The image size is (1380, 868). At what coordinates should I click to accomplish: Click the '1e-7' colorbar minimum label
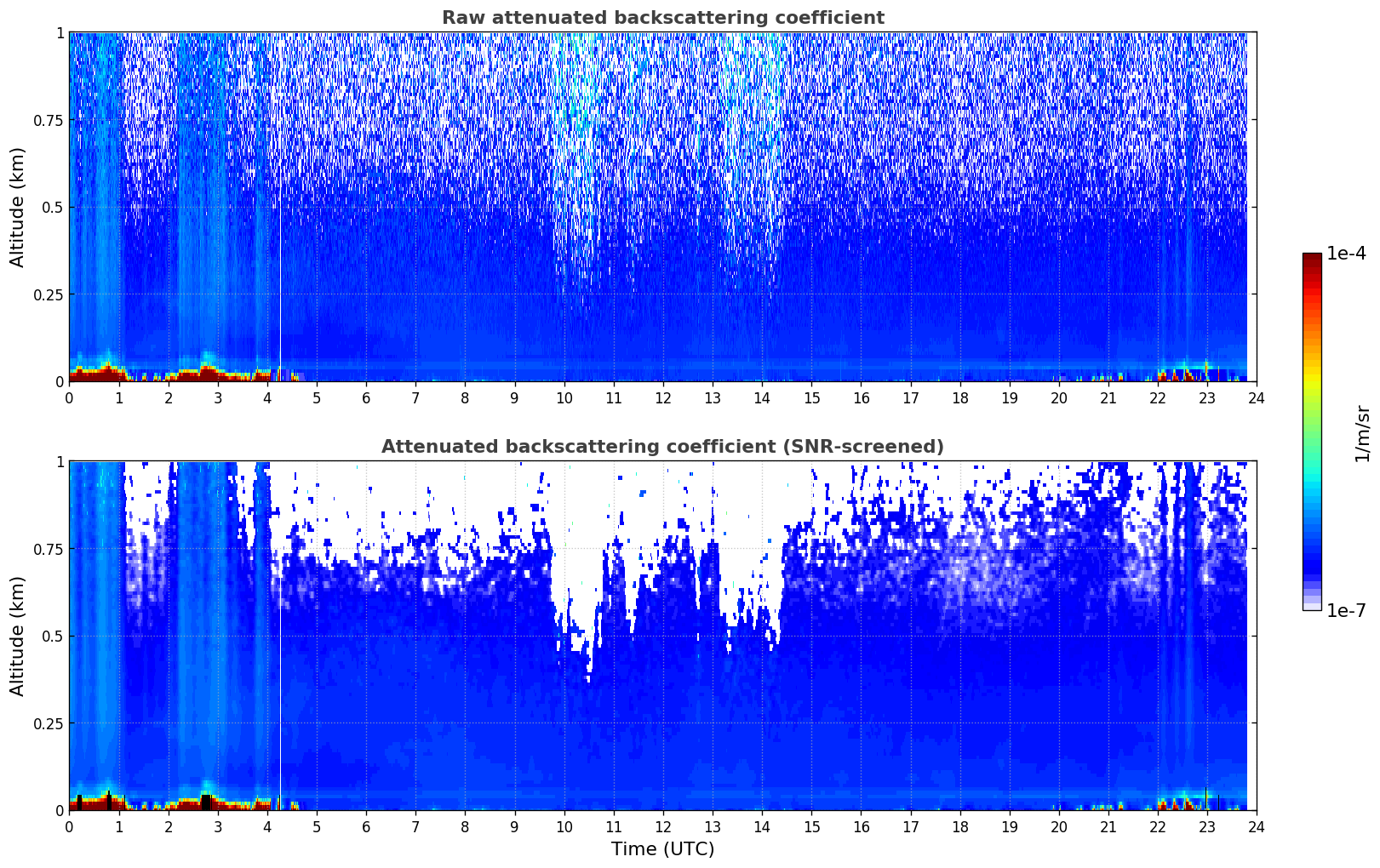click(x=1346, y=611)
